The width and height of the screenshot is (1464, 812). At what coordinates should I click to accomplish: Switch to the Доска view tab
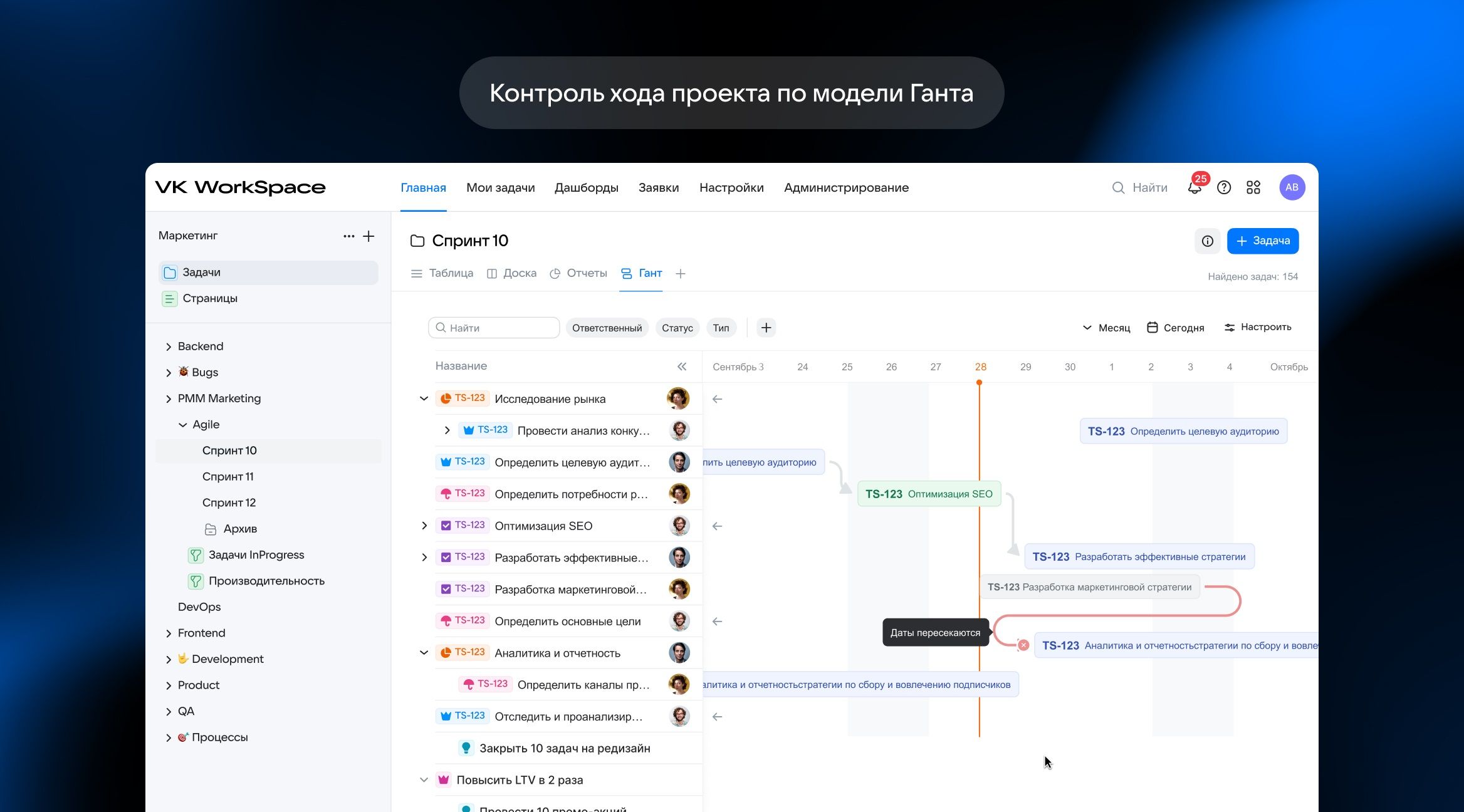click(511, 273)
